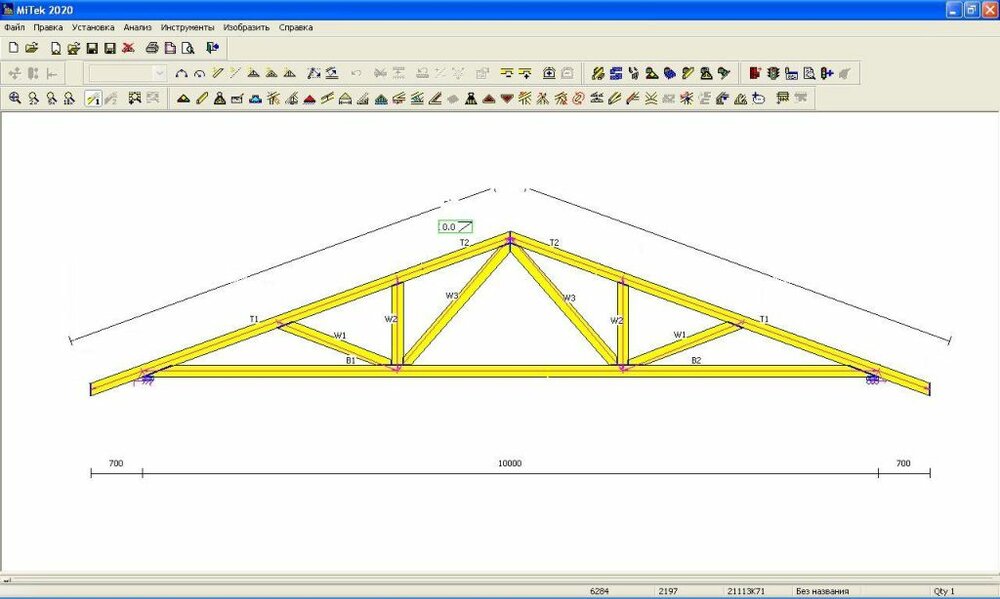Screen dimensions: 1000x599
Task: Open the Файл menu
Action: pos(14,27)
